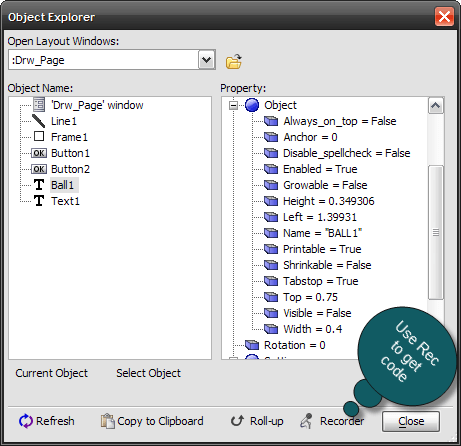Select 'Anchor = 0' property
This screenshot has height=446, width=461.
[310, 137]
